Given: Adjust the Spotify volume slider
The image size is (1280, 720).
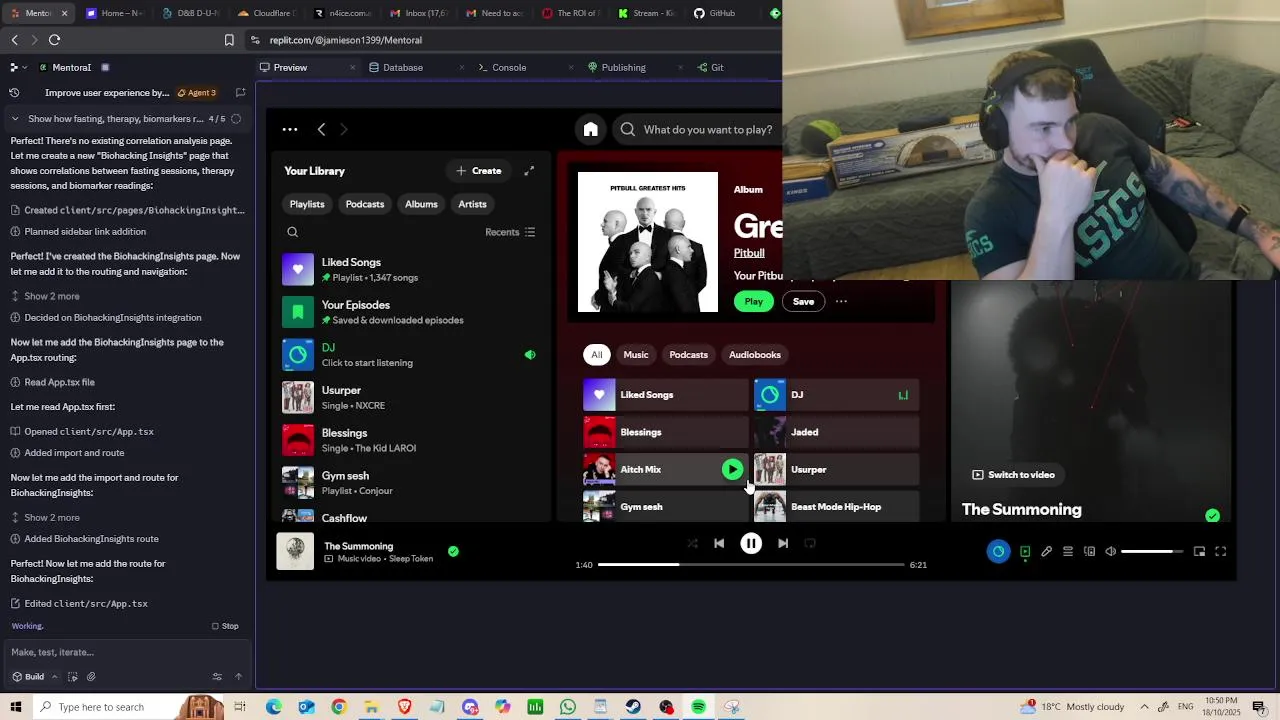Looking at the screenshot, I should click(x=1152, y=551).
